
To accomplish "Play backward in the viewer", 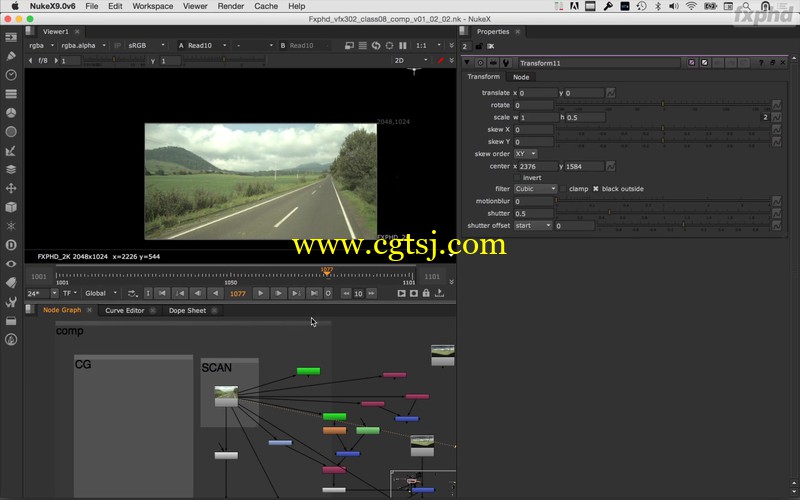I will (x=215, y=293).
